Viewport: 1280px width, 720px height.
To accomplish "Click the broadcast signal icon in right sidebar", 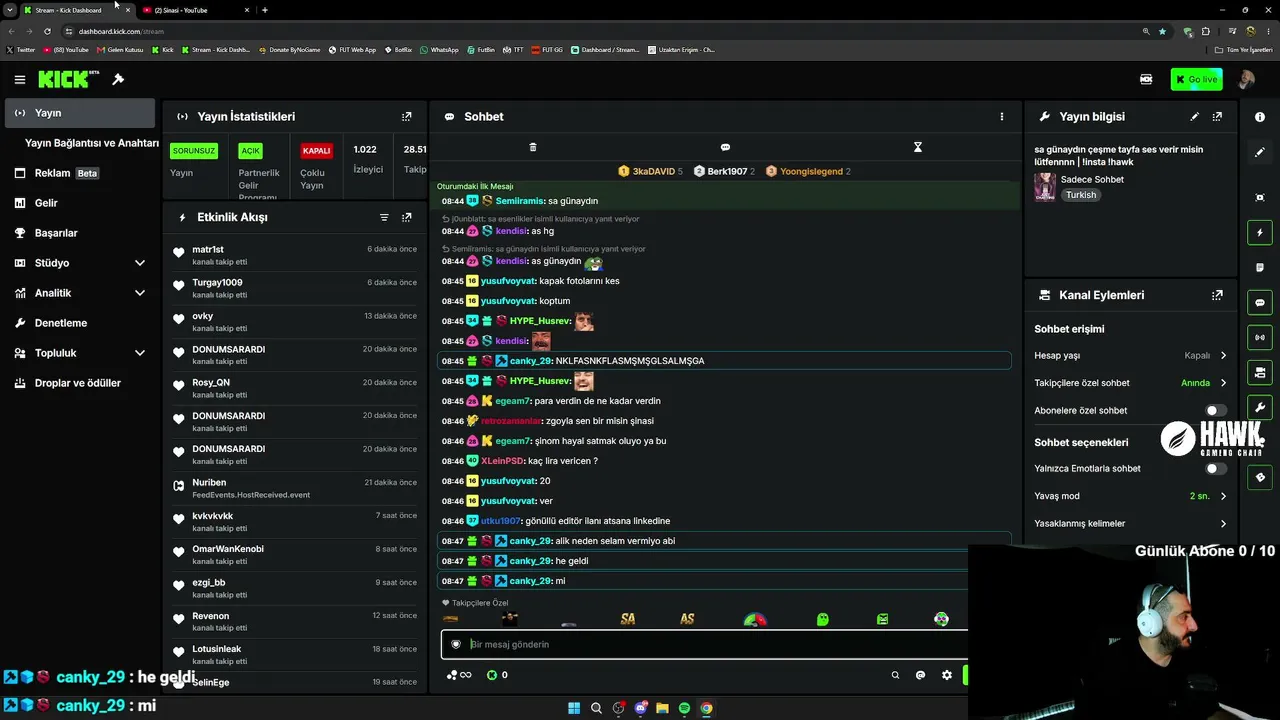I will (1260, 338).
